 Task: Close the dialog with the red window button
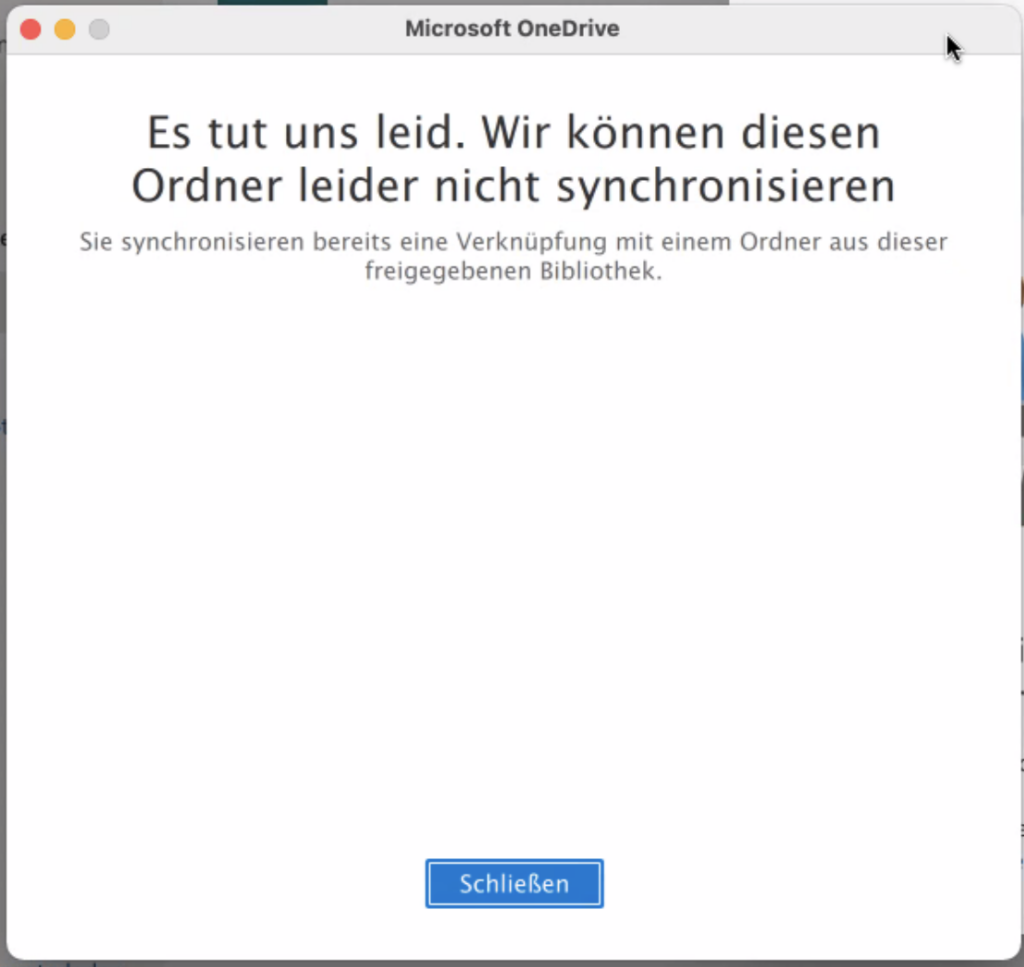tap(30, 29)
